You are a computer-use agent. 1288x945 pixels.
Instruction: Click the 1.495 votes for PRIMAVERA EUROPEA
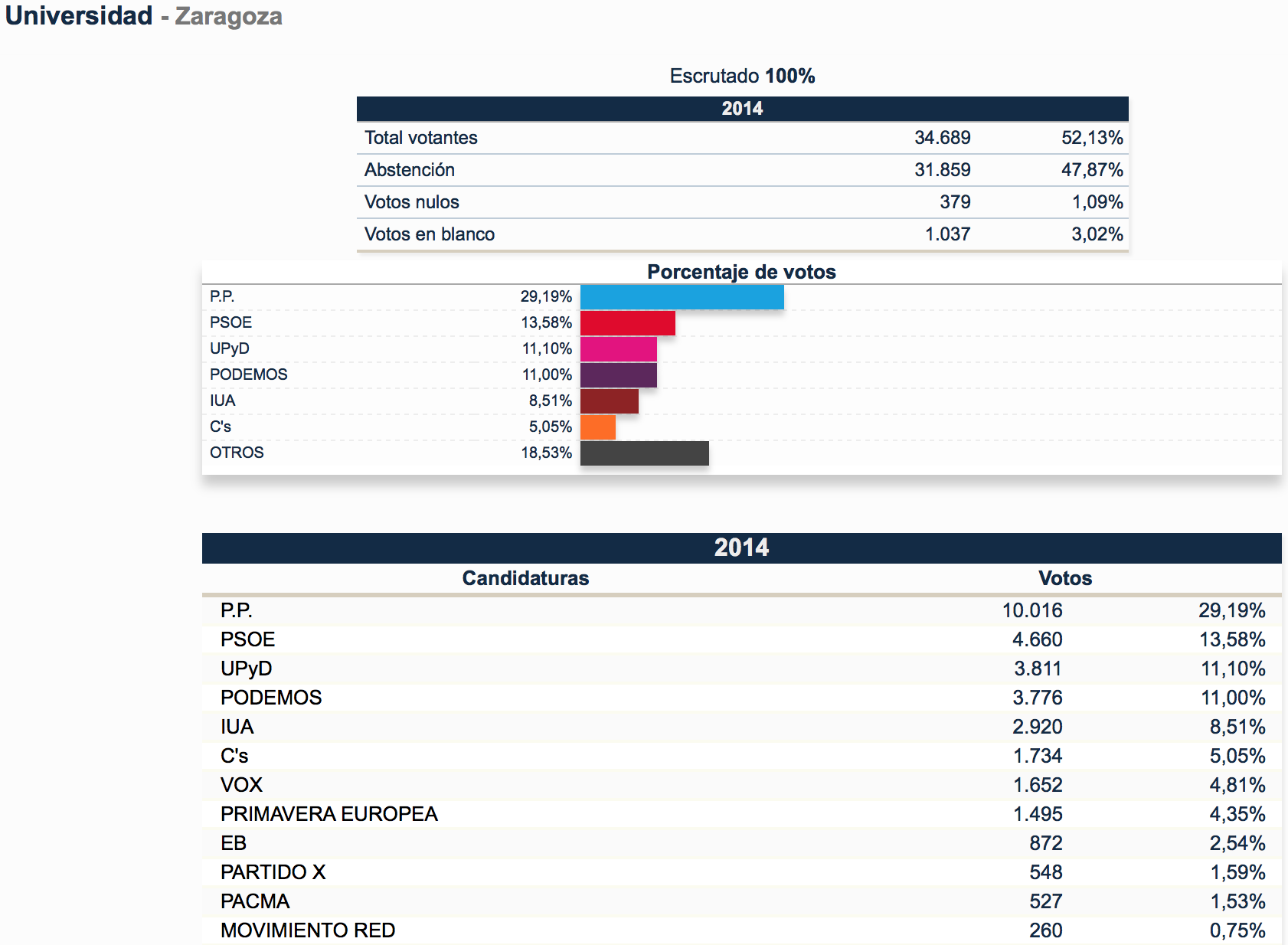coord(1038,814)
